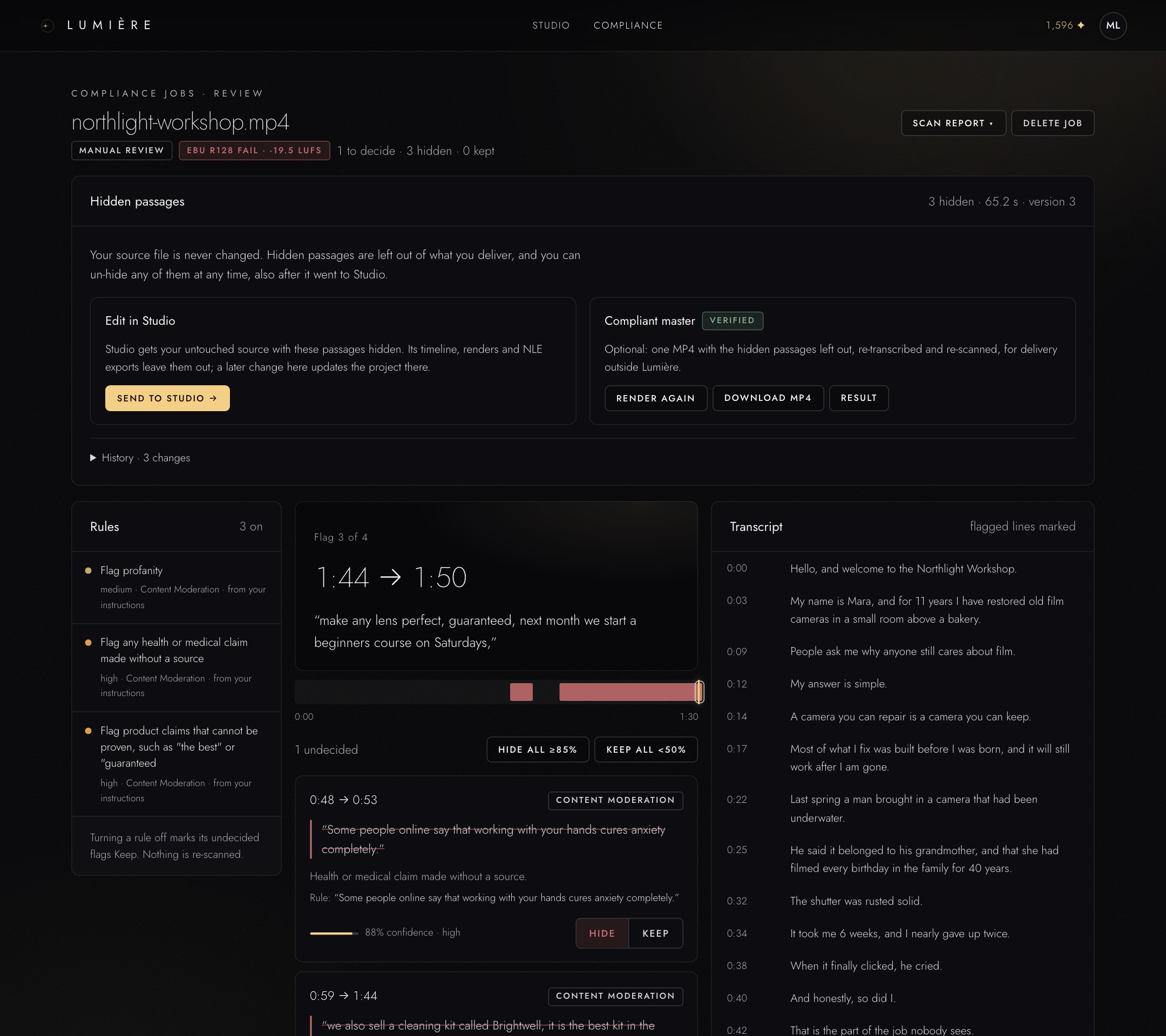Screen dimensions: 1166x1036
Task: Click the 'flagged lines marked' label
Action: coord(1022,526)
